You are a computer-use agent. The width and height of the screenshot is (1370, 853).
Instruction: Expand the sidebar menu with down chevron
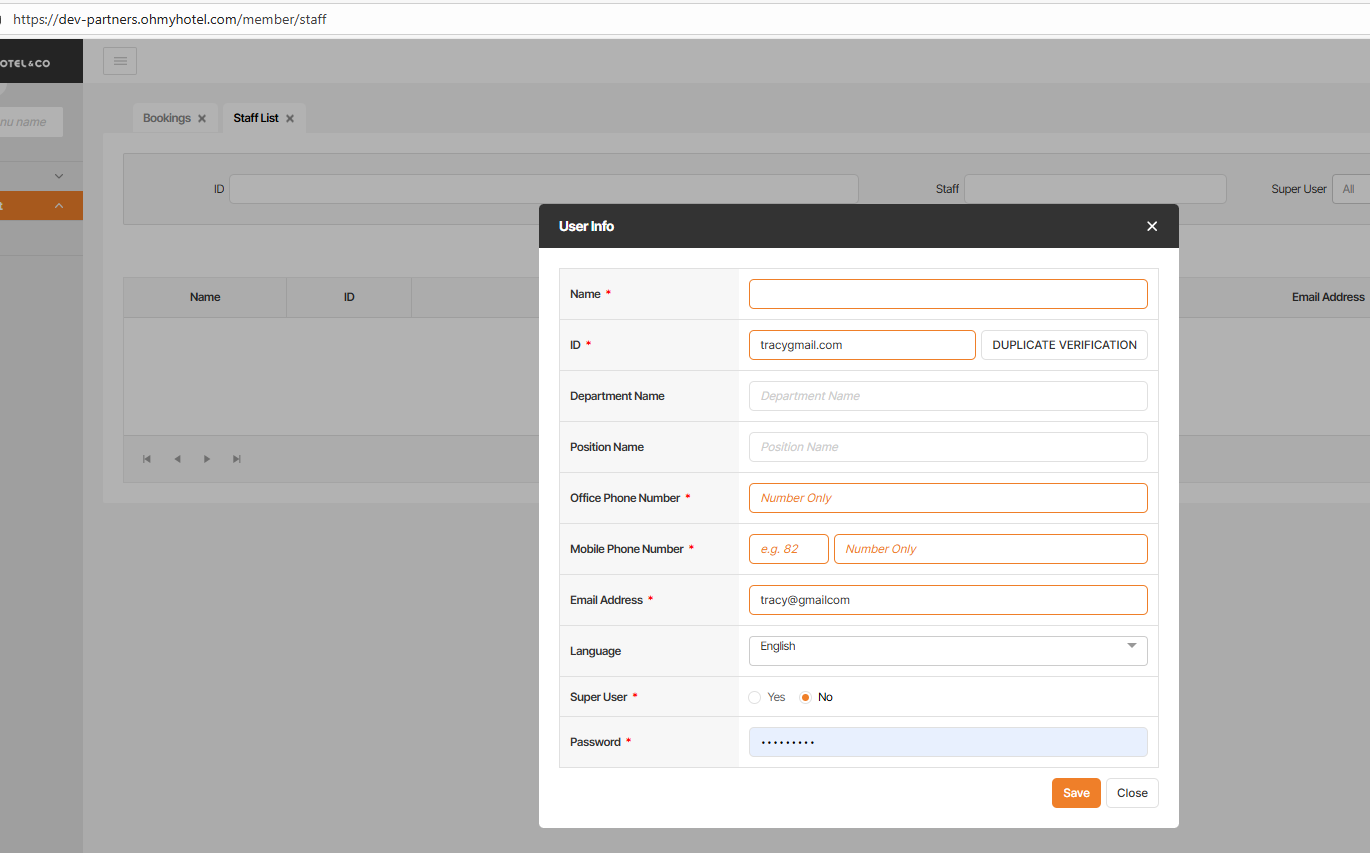click(58, 176)
